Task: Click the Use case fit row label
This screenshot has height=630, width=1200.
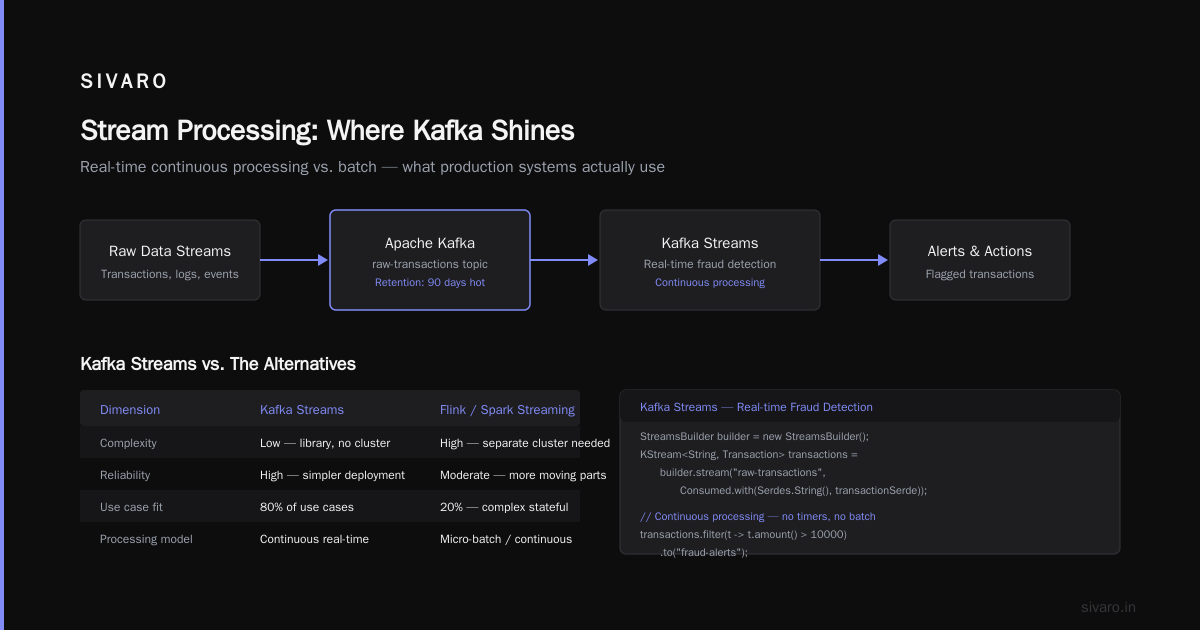Action: (x=131, y=507)
